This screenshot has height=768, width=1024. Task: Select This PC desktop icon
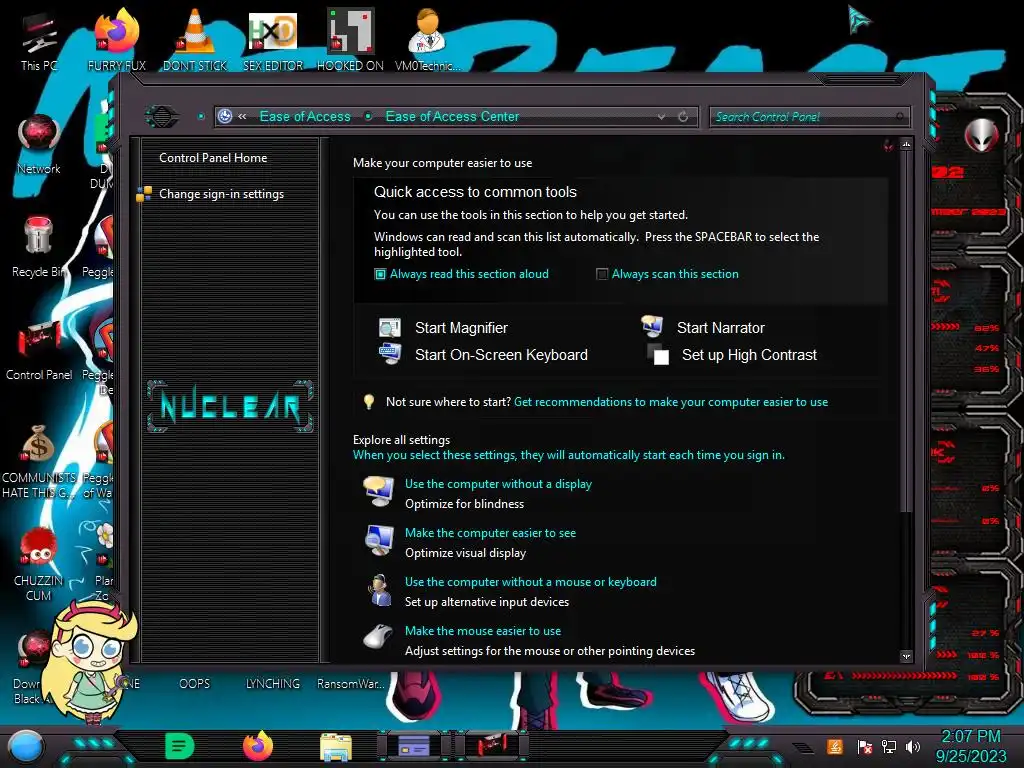click(39, 41)
